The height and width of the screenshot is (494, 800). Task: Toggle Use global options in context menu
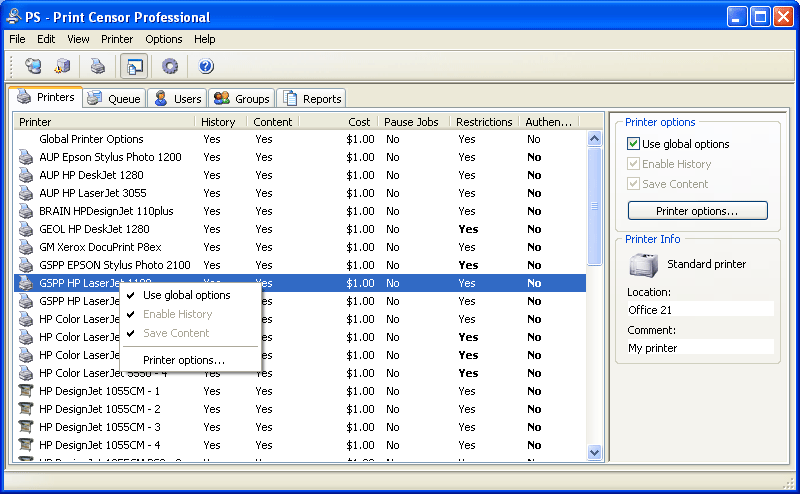coord(186,295)
